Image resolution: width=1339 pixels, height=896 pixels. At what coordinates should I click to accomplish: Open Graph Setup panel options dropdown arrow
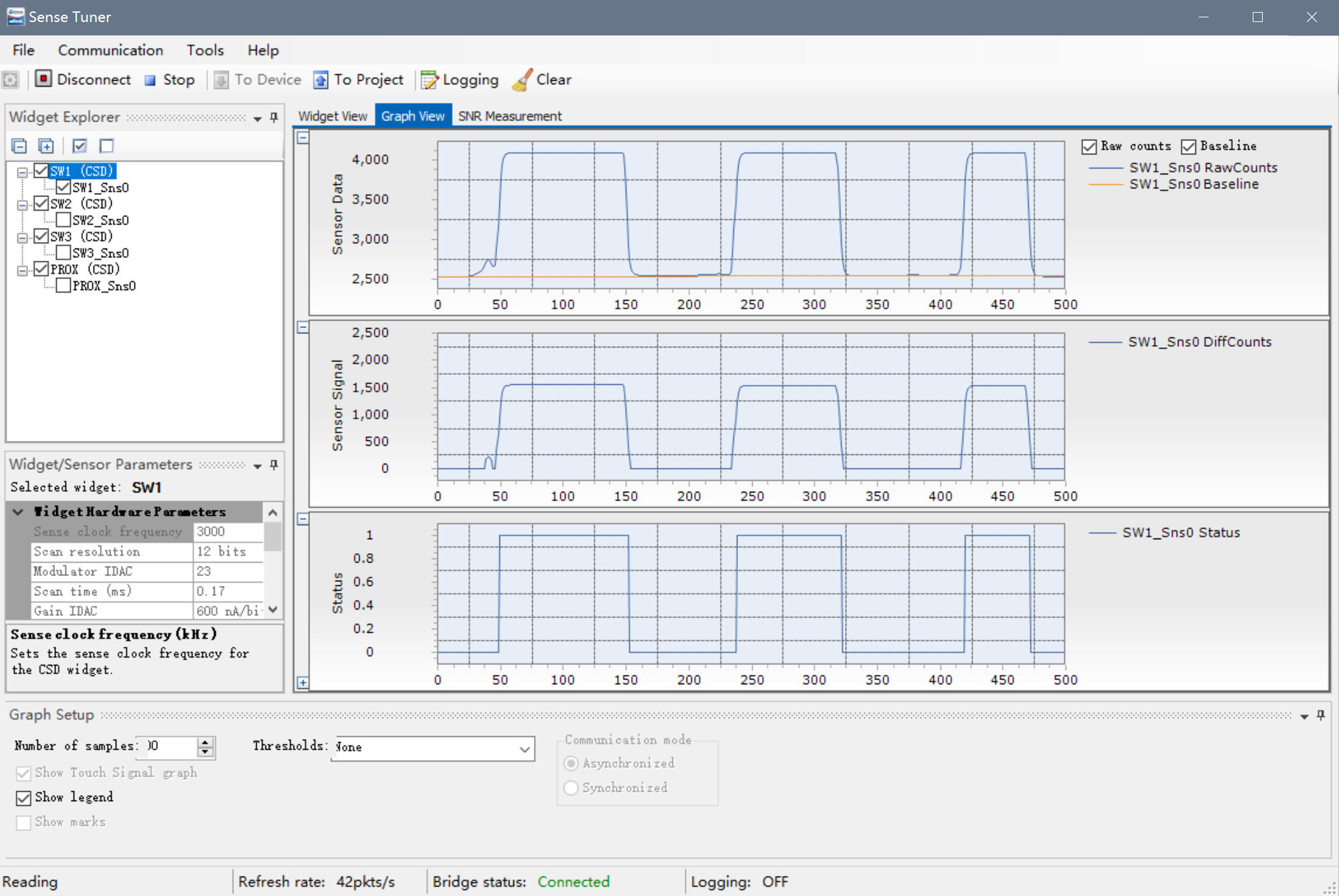click(x=1304, y=717)
